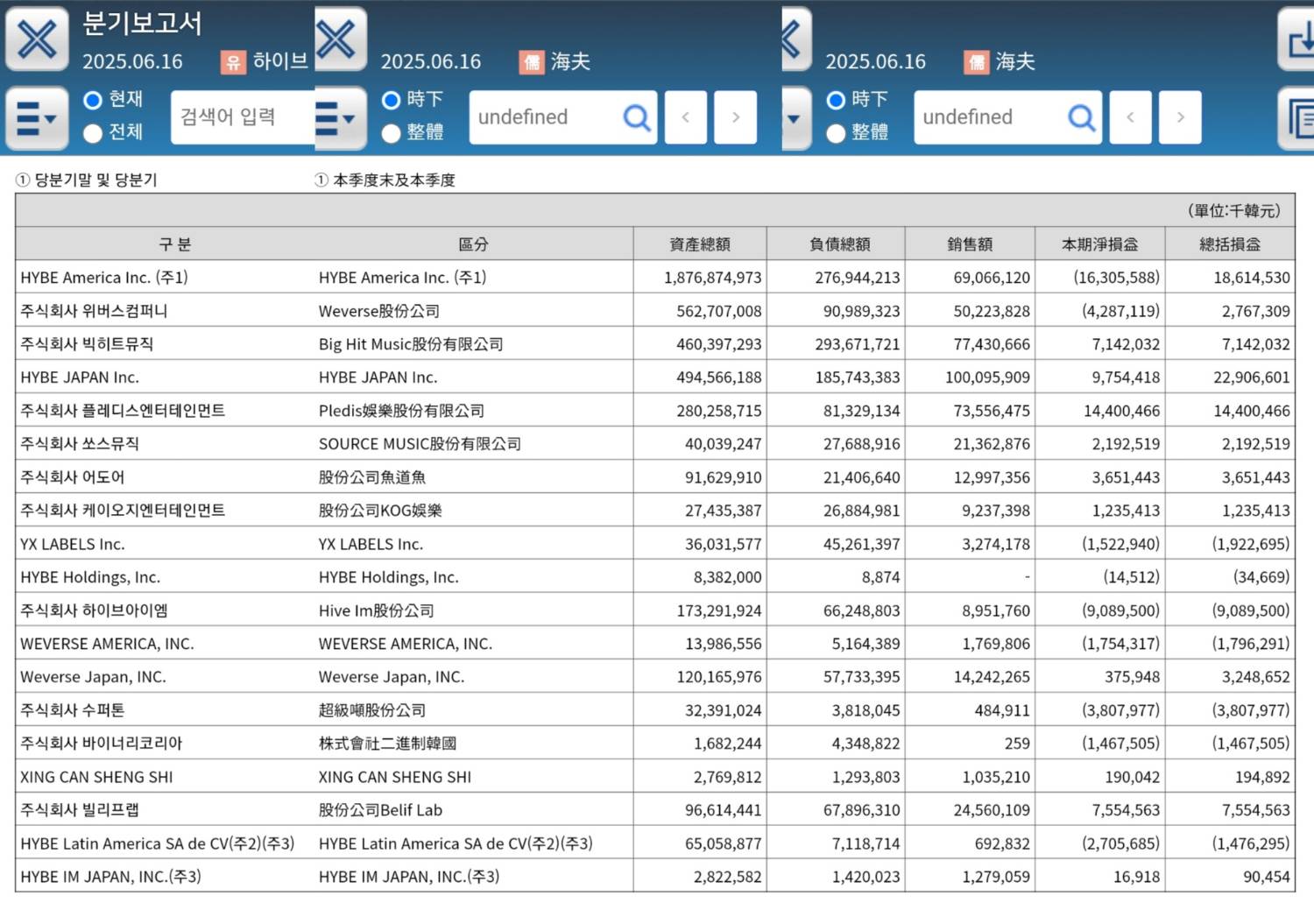
Task: Click the ① 本季度末及本季度 heading
Action: (x=385, y=180)
